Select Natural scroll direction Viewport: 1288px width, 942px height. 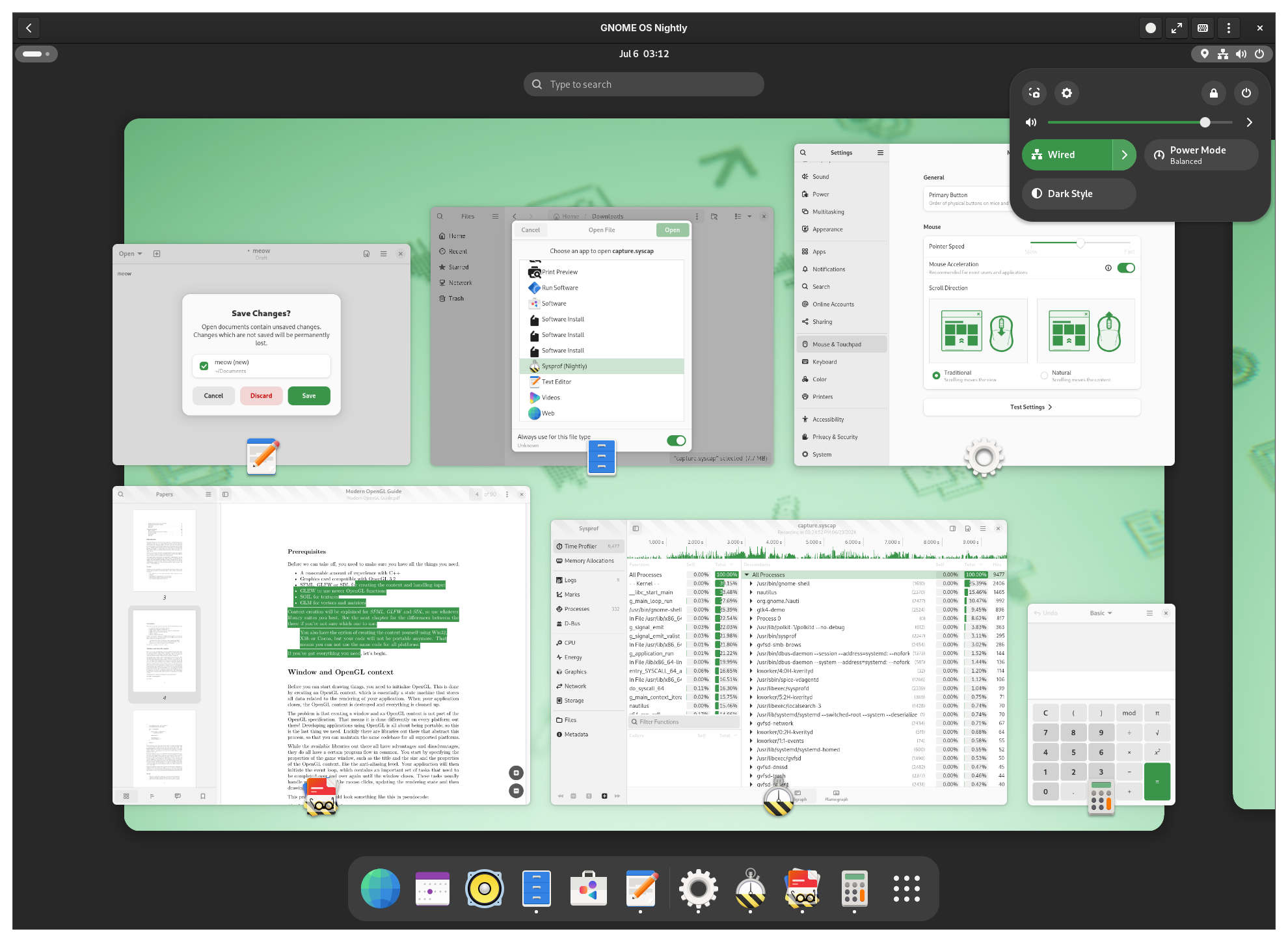coord(1044,375)
